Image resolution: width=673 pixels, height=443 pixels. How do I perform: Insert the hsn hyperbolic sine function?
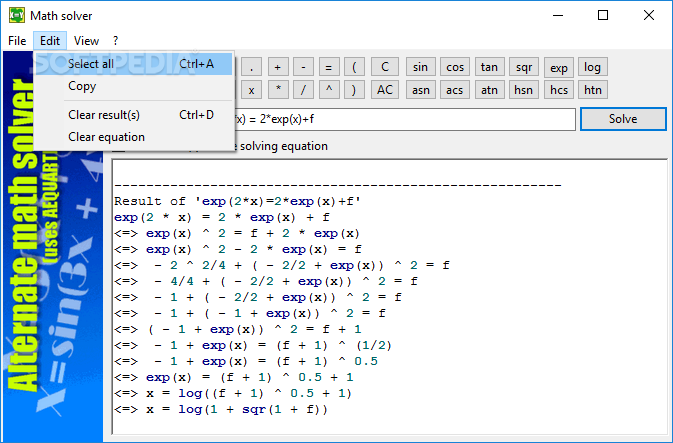[524, 90]
